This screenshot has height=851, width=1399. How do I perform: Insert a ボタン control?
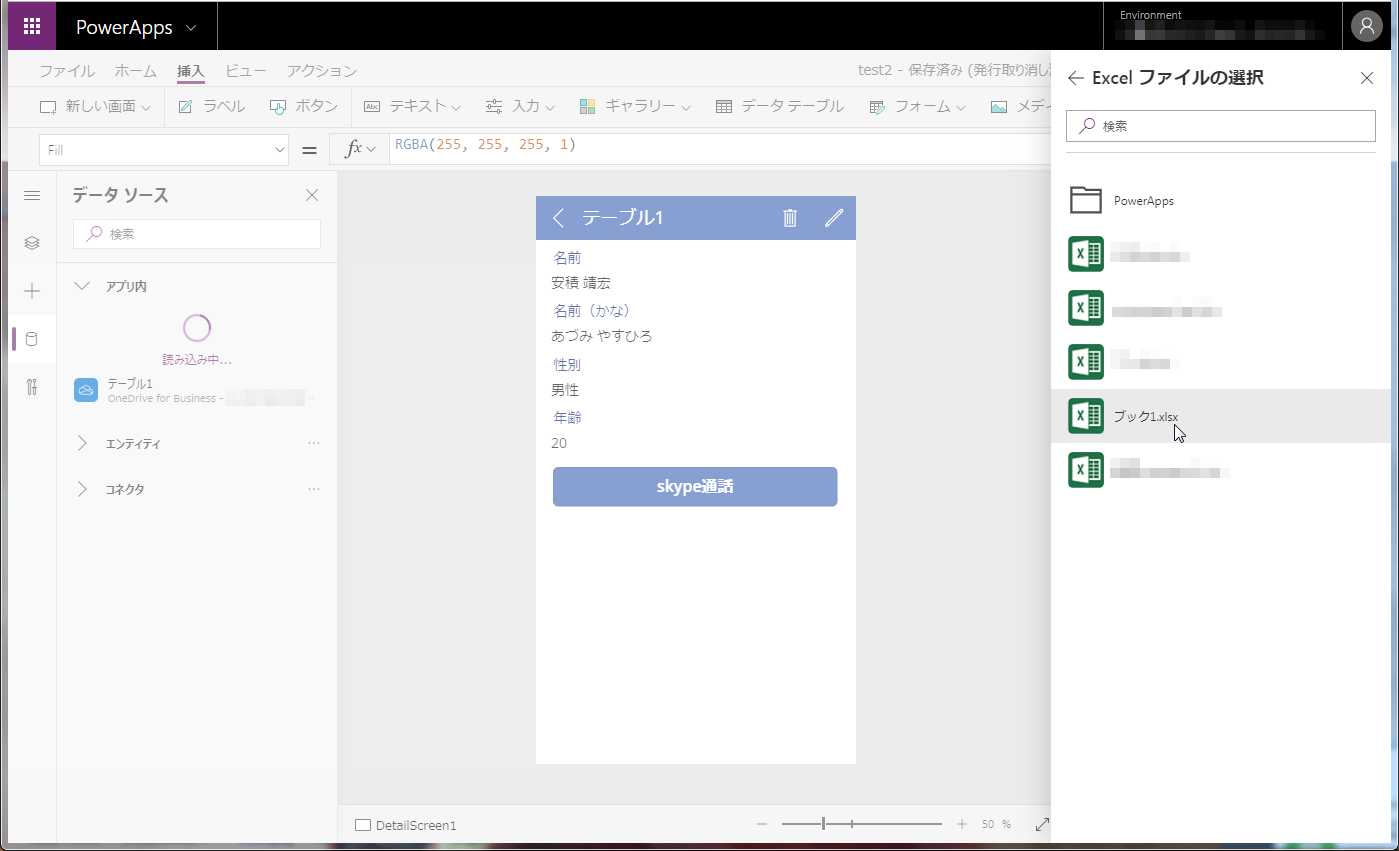point(304,106)
